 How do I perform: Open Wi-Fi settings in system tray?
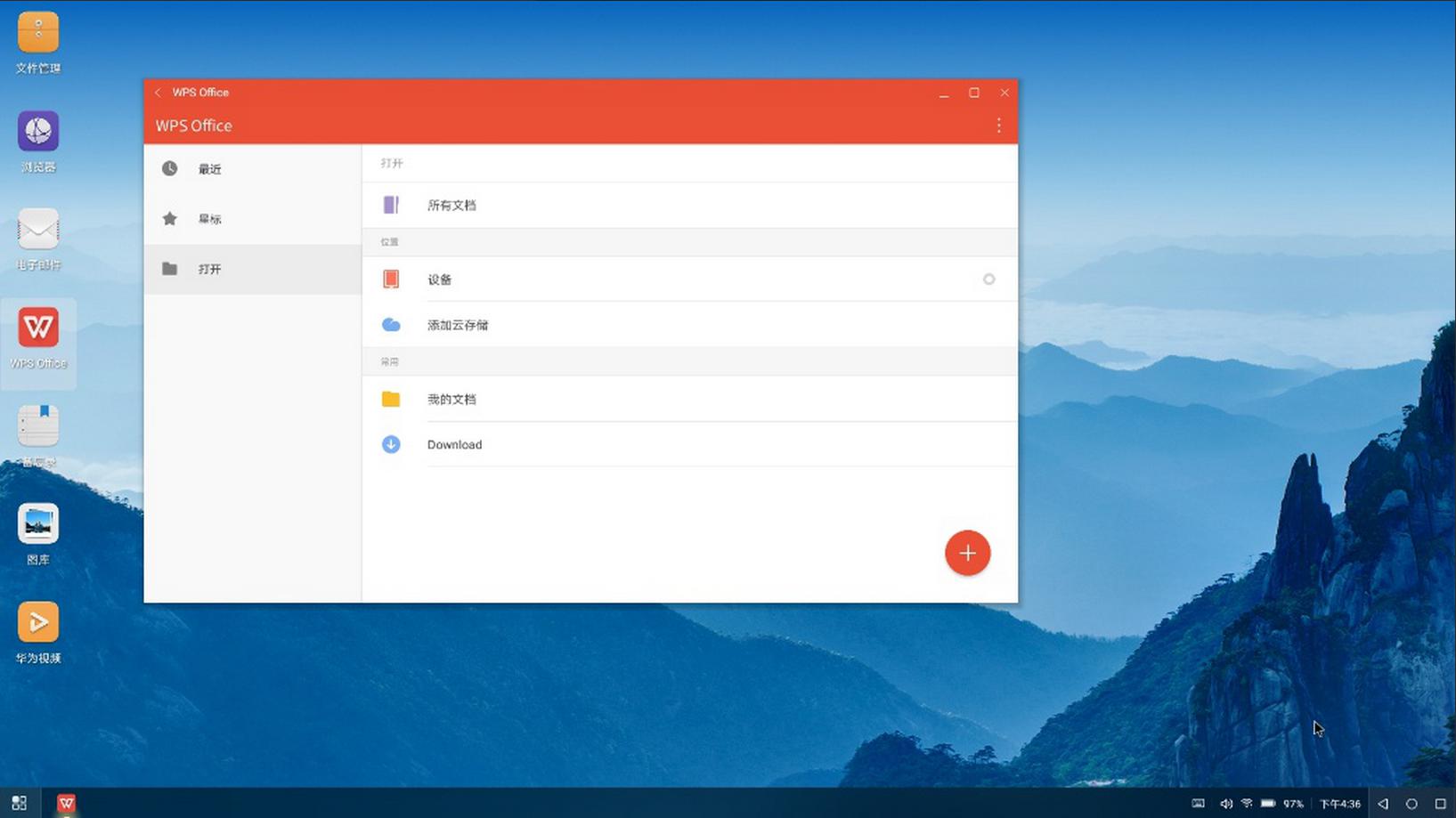point(1247,804)
